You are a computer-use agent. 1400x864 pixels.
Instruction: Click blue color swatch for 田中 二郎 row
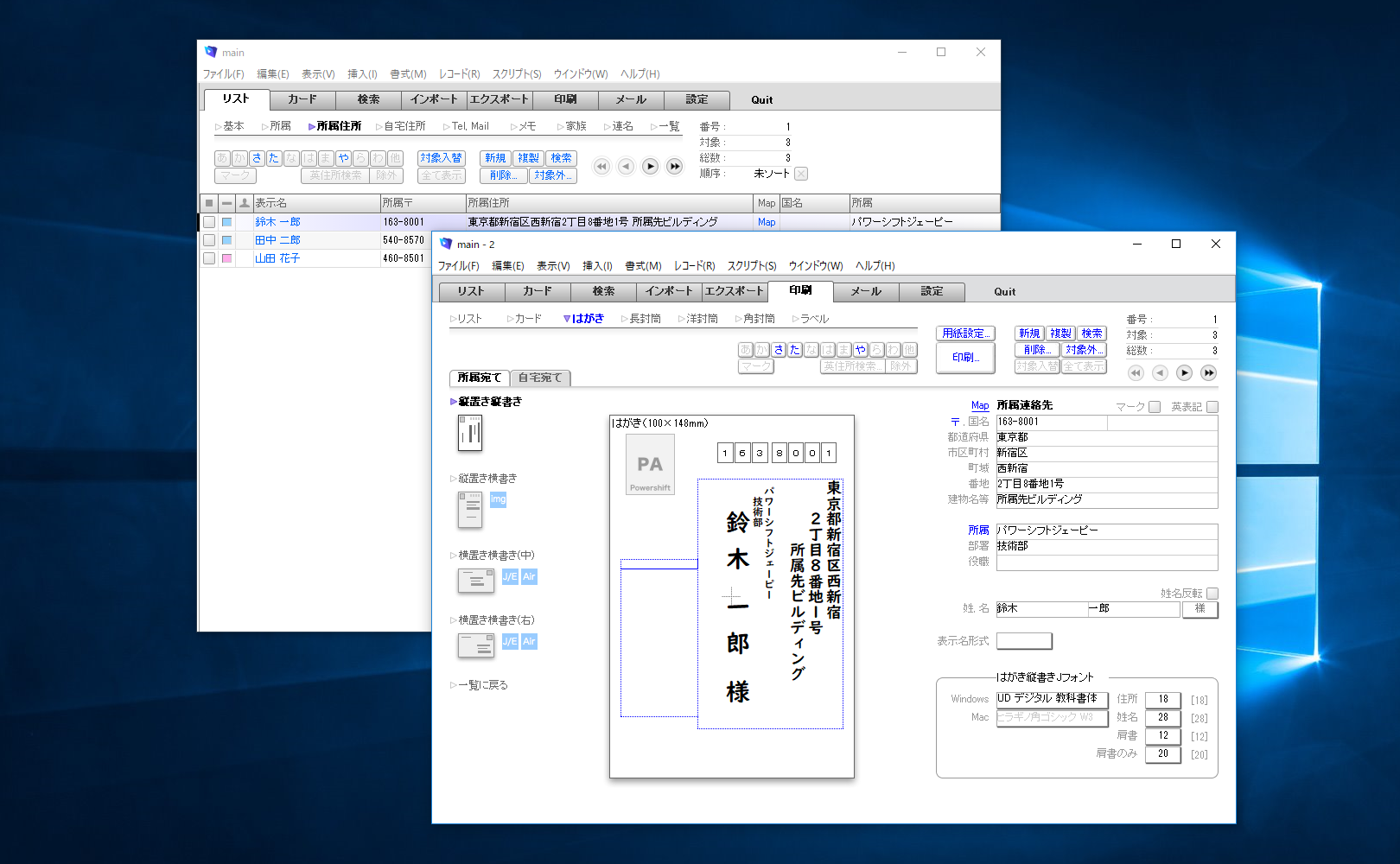pos(226,240)
